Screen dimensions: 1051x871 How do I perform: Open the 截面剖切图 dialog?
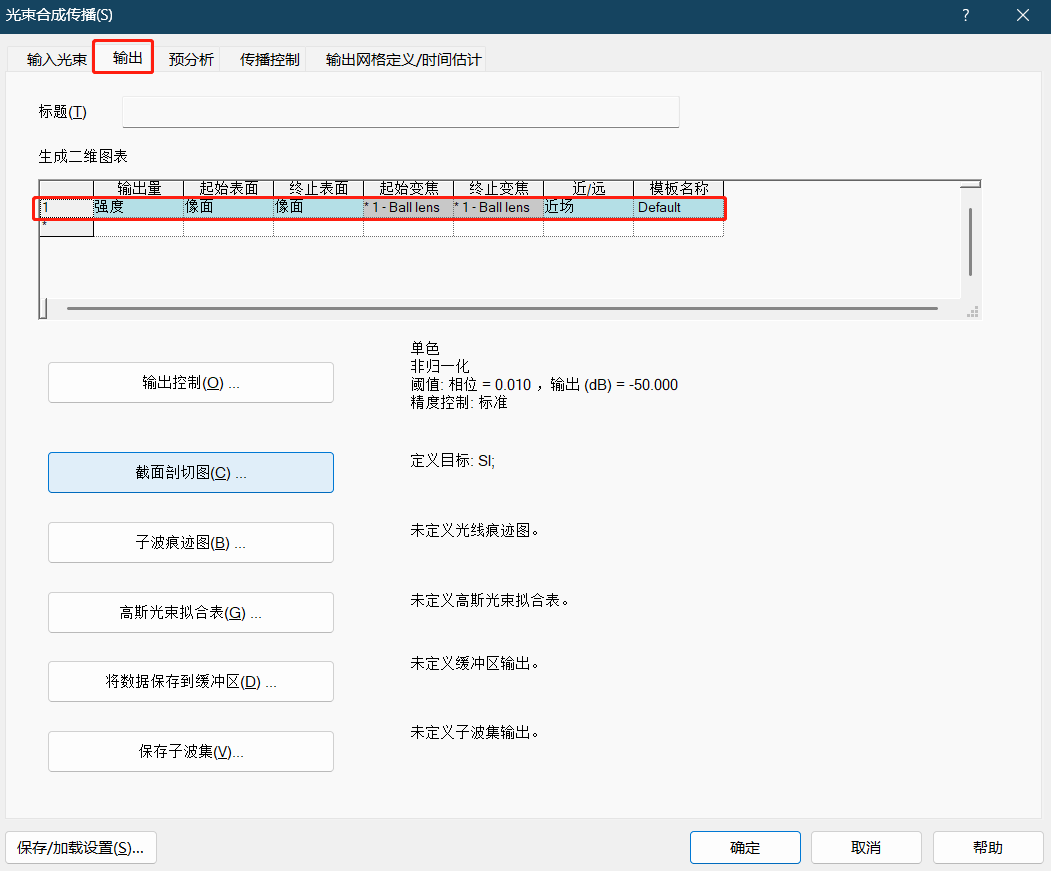pos(190,471)
